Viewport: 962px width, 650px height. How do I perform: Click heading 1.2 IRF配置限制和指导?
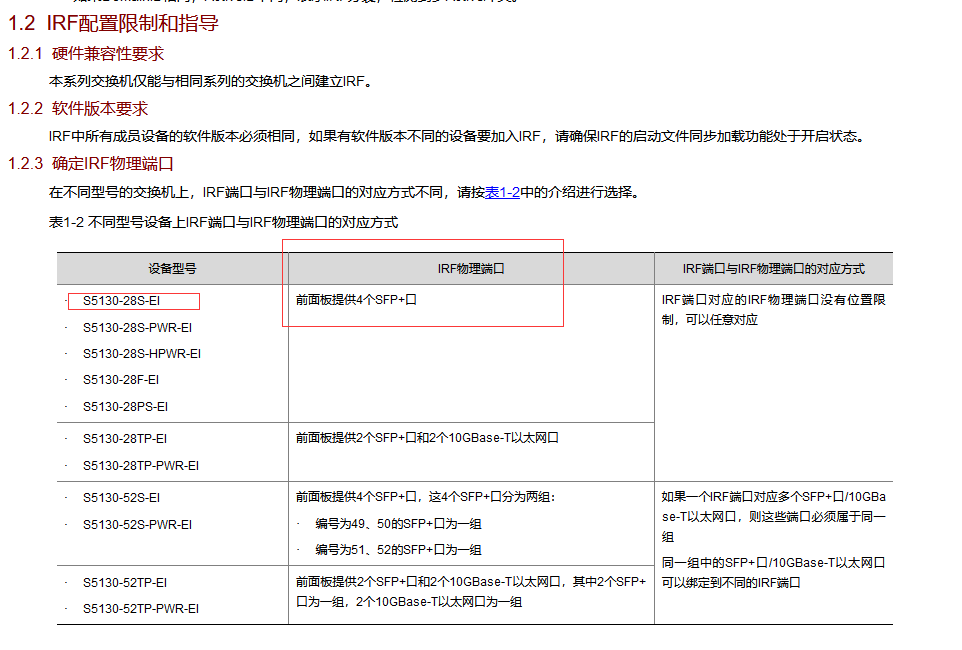[113, 23]
